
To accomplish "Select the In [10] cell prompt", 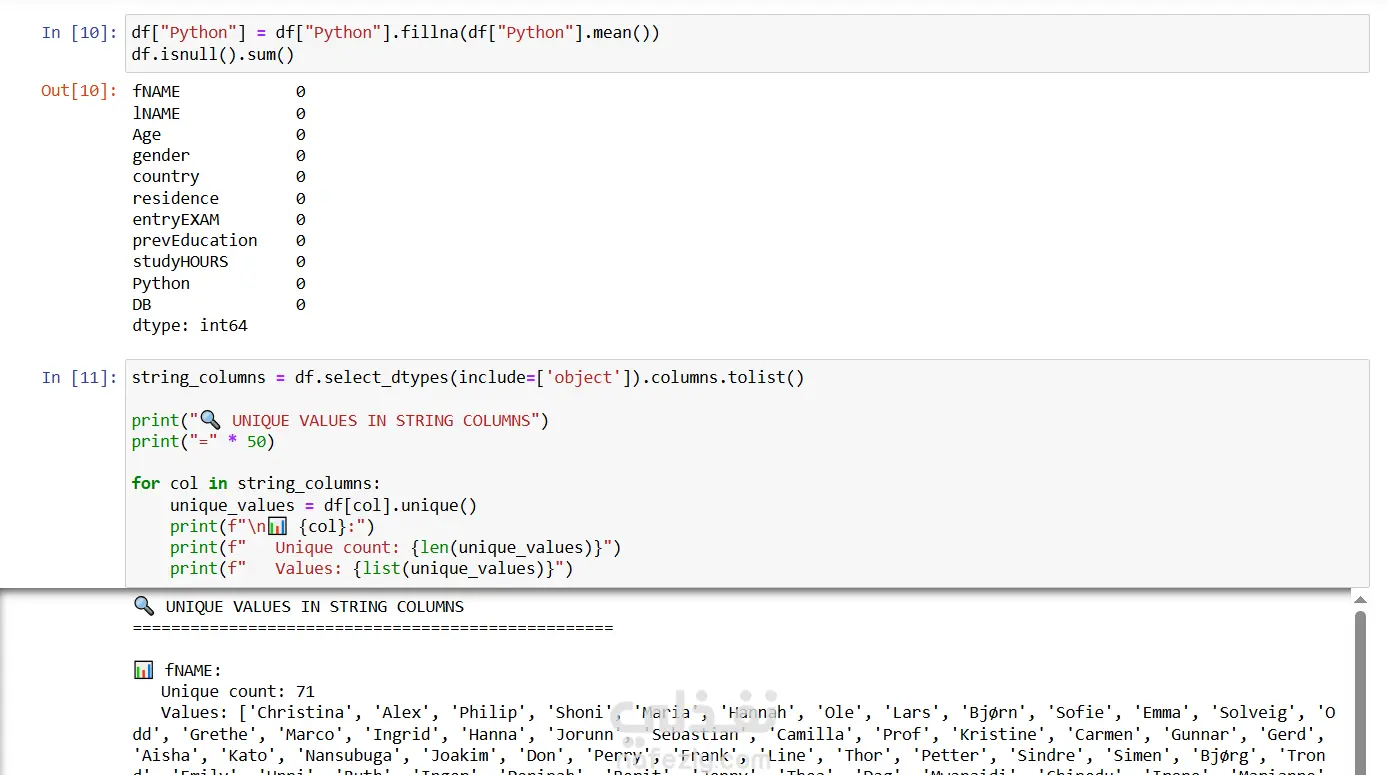I will click(79, 33).
